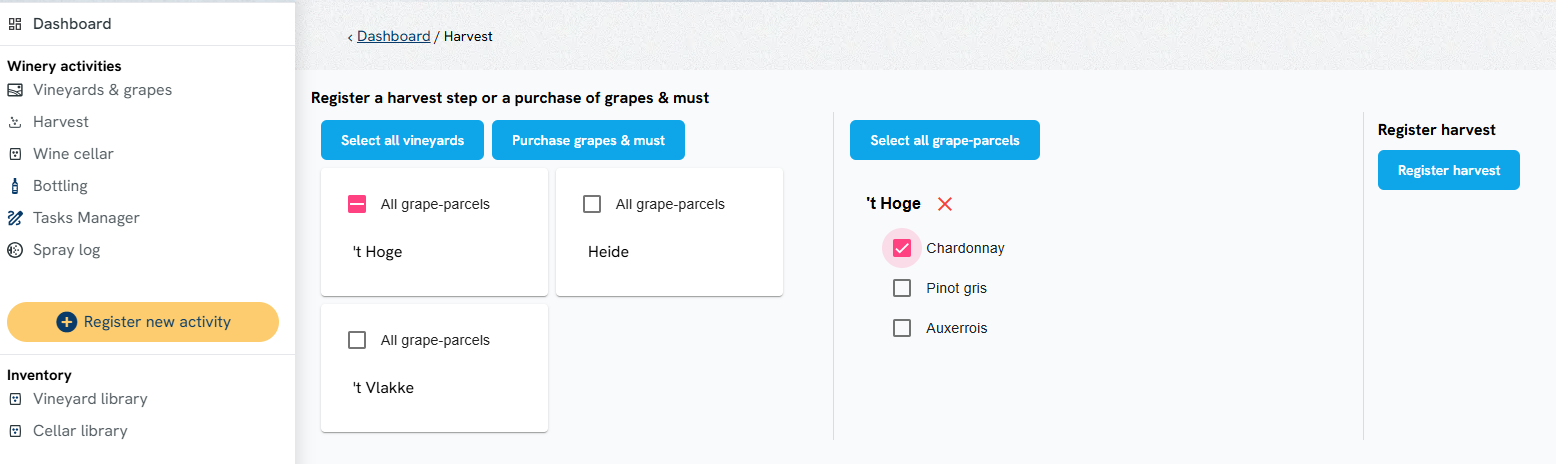
Task: Click the Cellar library icon
Action: [x=15, y=431]
